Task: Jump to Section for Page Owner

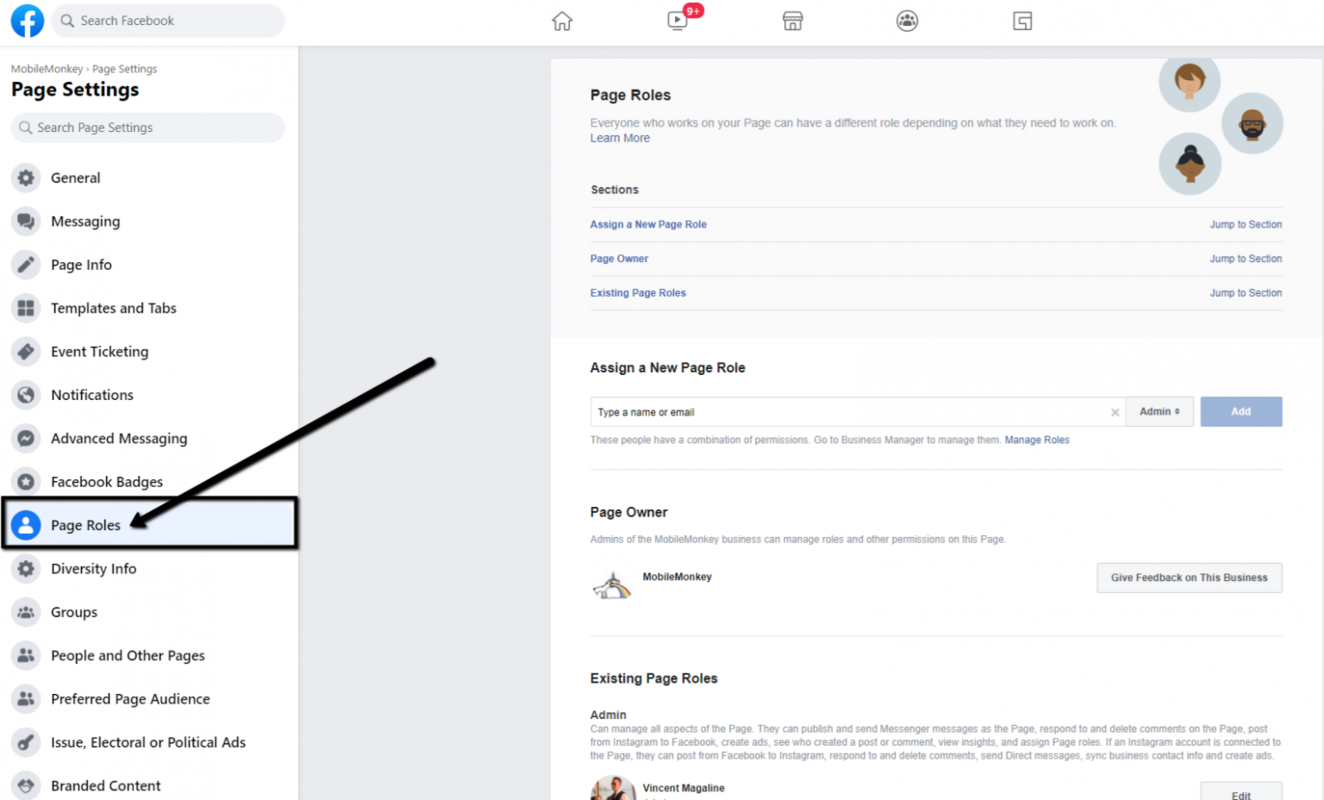Action: pos(1246,259)
